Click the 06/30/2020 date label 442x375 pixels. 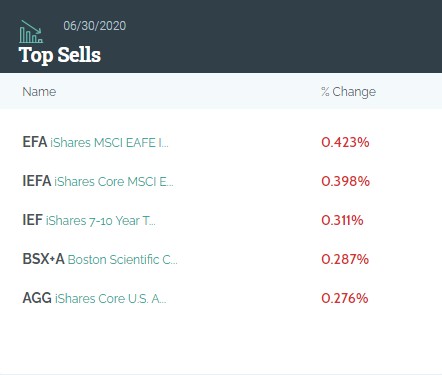coord(95,26)
